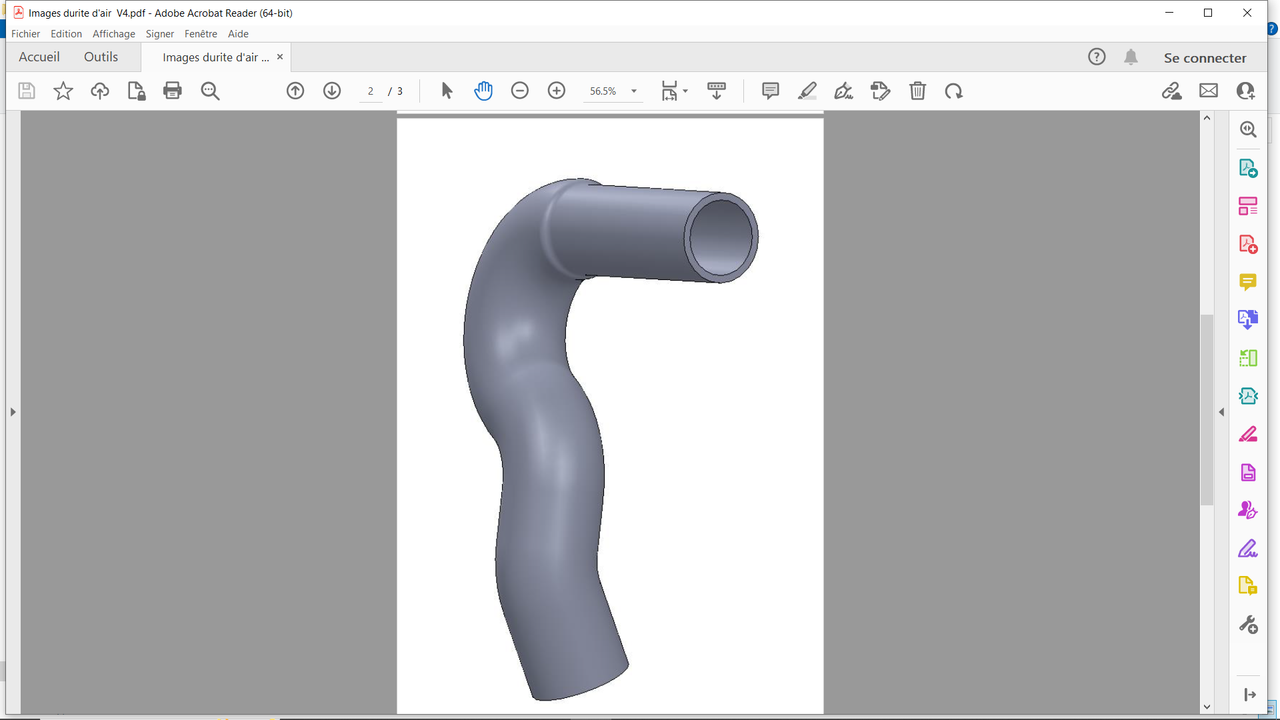This screenshot has height=720, width=1280.
Task: Open the 56.5% zoom level dropdown
Action: coord(612,91)
